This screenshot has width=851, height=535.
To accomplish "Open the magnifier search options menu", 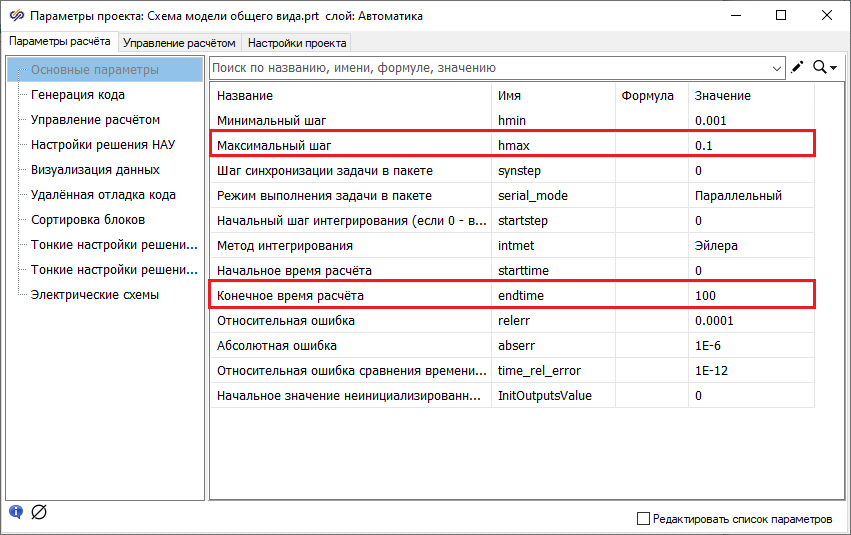I will [825, 68].
